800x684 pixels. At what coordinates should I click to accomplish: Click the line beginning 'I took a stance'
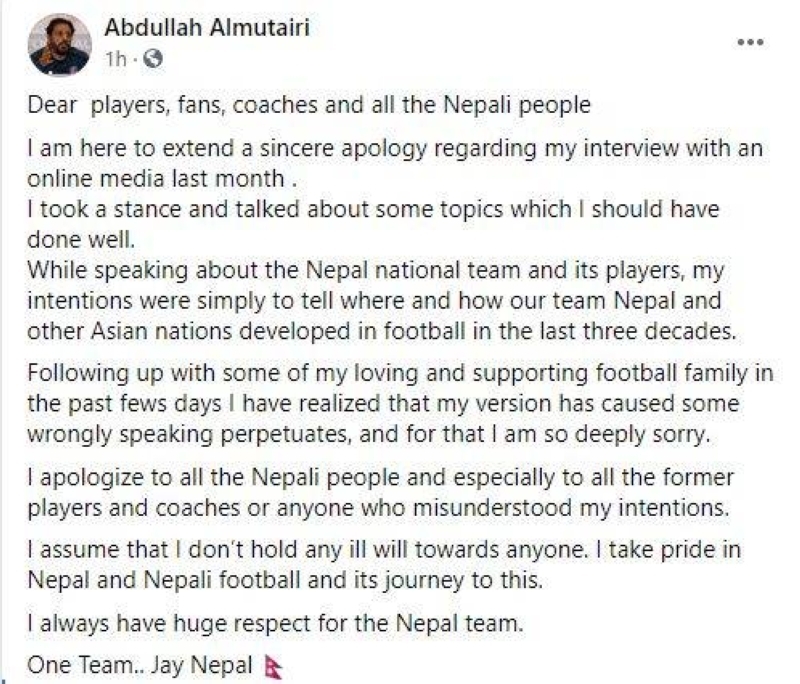[373, 210]
